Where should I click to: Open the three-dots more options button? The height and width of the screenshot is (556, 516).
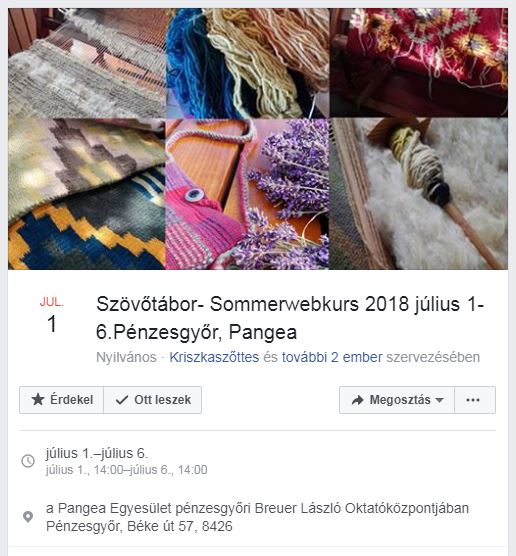click(x=475, y=400)
